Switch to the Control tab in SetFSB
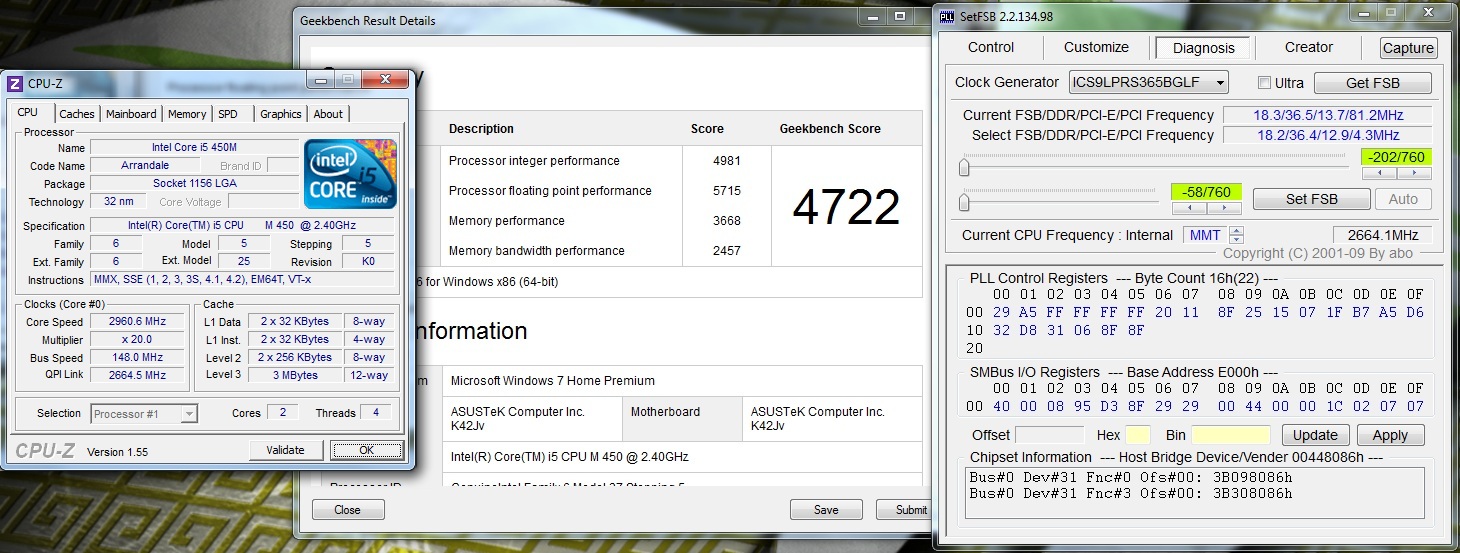1460x553 pixels. coord(991,47)
